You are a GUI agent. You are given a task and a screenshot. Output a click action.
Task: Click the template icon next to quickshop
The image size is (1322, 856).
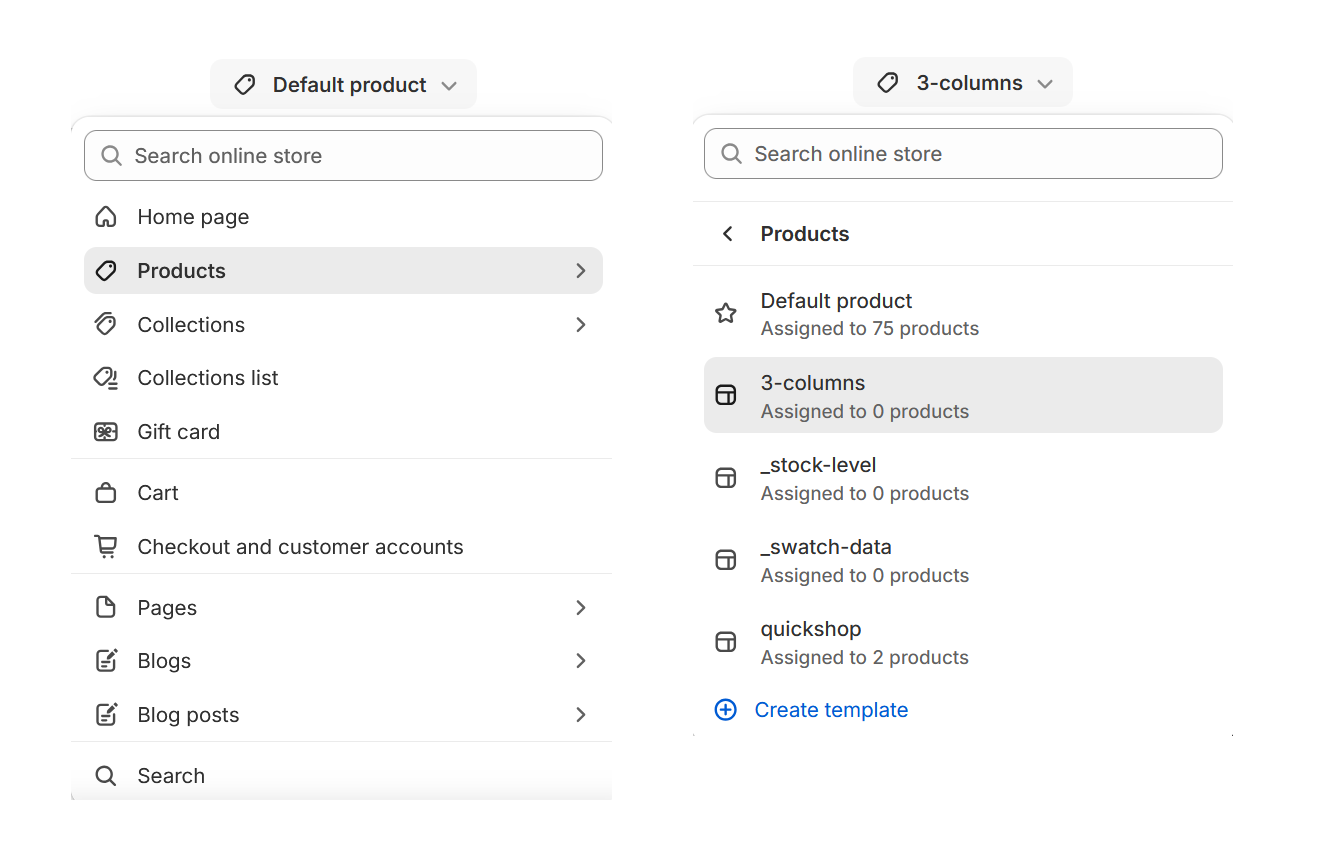pyautogui.click(x=725, y=641)
